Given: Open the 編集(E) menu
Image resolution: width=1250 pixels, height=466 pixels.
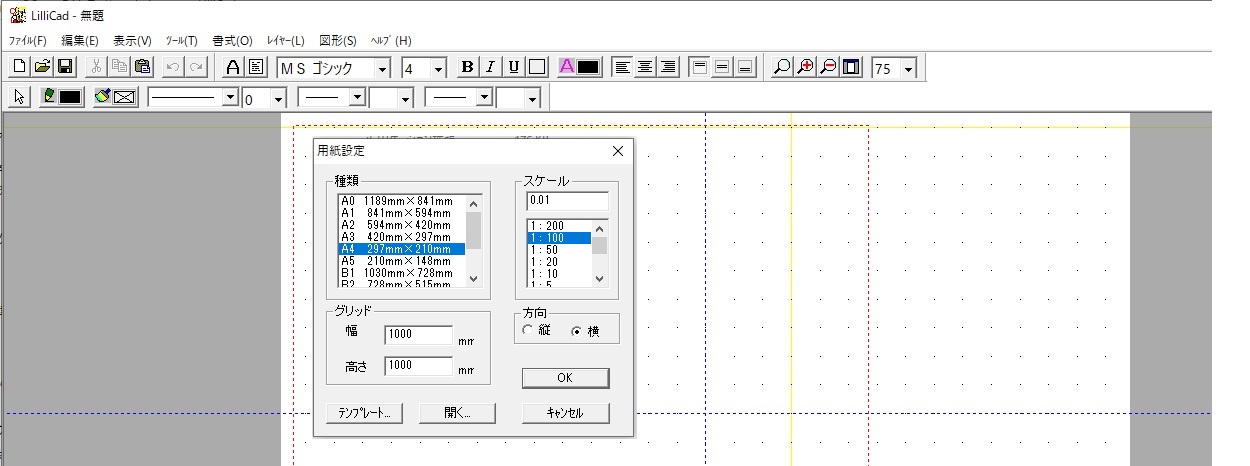Looking at the screenshot, I should (x=80, y=41).
